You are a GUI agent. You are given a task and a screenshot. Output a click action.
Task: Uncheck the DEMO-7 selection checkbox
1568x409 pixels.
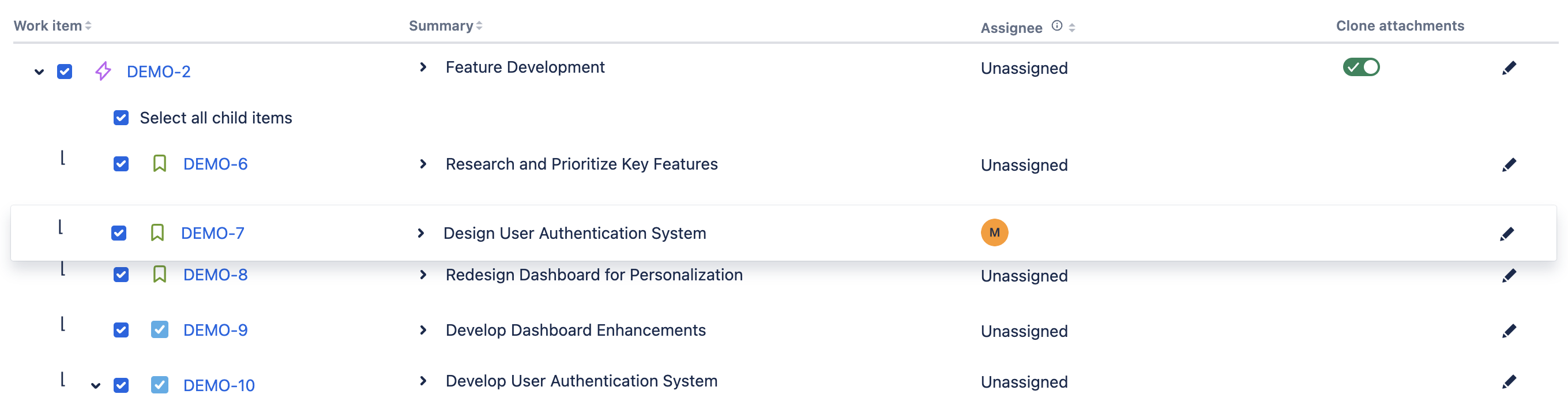tap(119, 233)
